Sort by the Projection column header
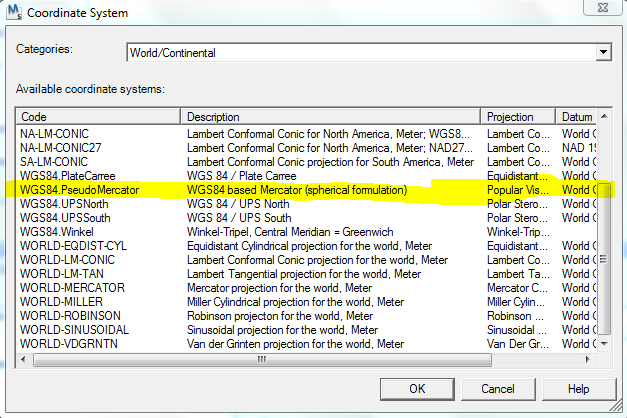Screen dimensions: 627x418 [518, 117]
